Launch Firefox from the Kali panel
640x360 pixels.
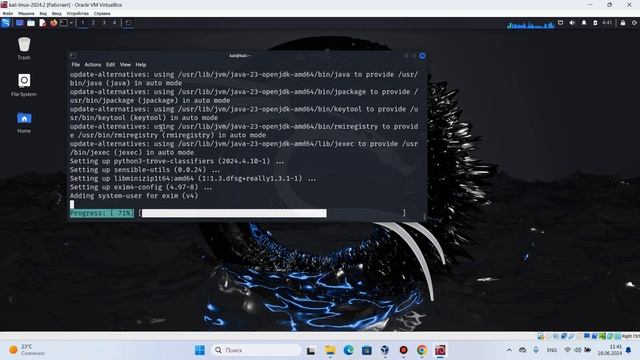(x=53, y=23)
